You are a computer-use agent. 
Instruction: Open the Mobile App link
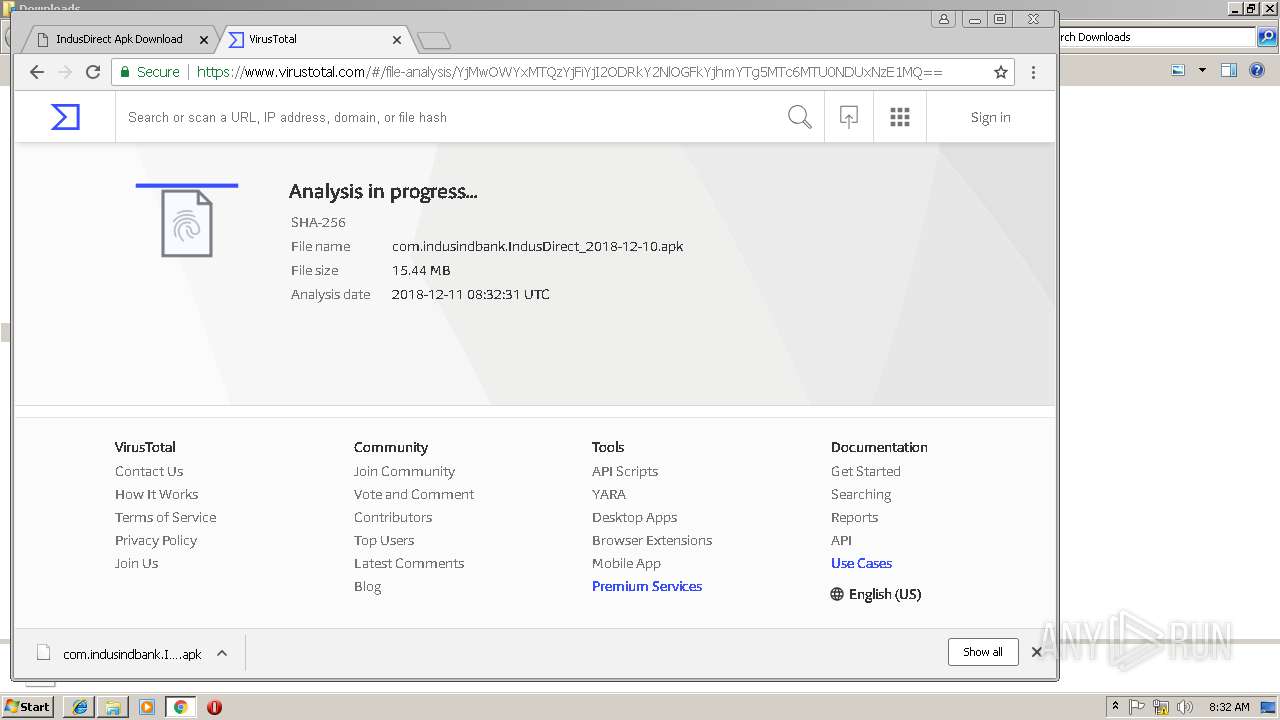click(x=626, y=563)
